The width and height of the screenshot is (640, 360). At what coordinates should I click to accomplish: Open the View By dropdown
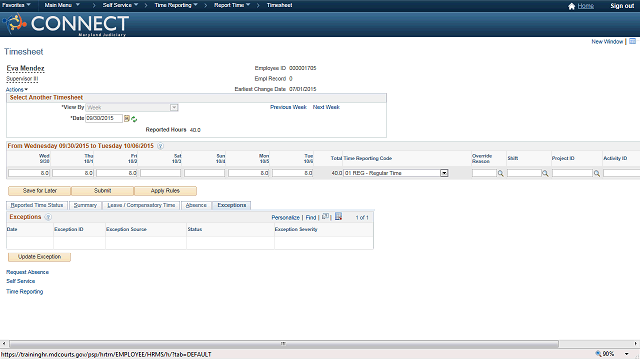point(174,107)
